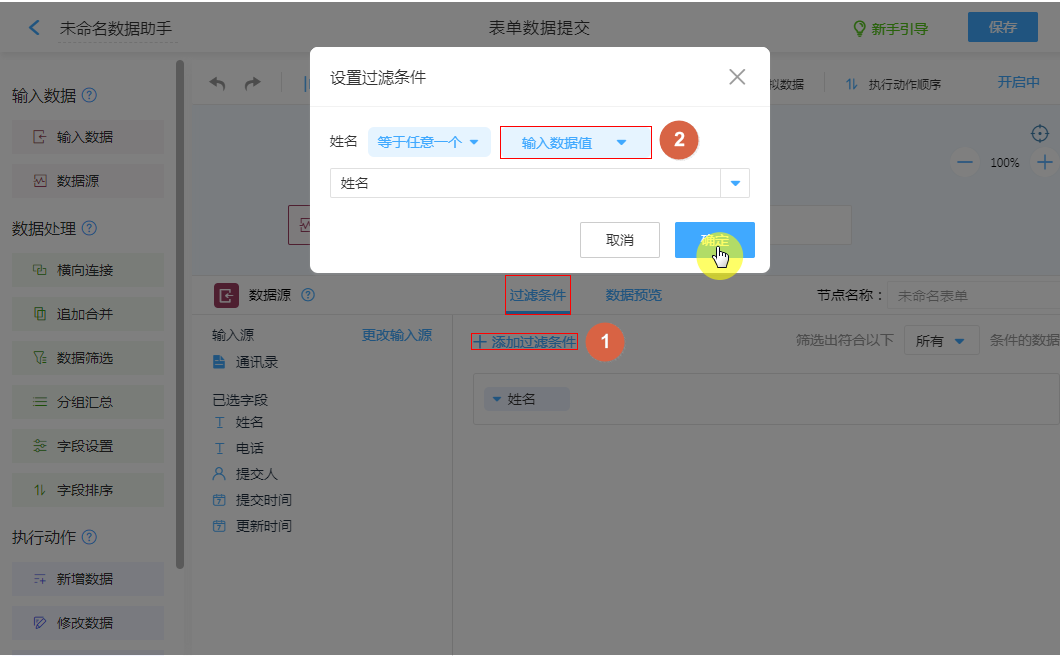This screenshot has width=1060, height=656.
Task: Click the back arrow icon
Action: (x=35, y=28)
